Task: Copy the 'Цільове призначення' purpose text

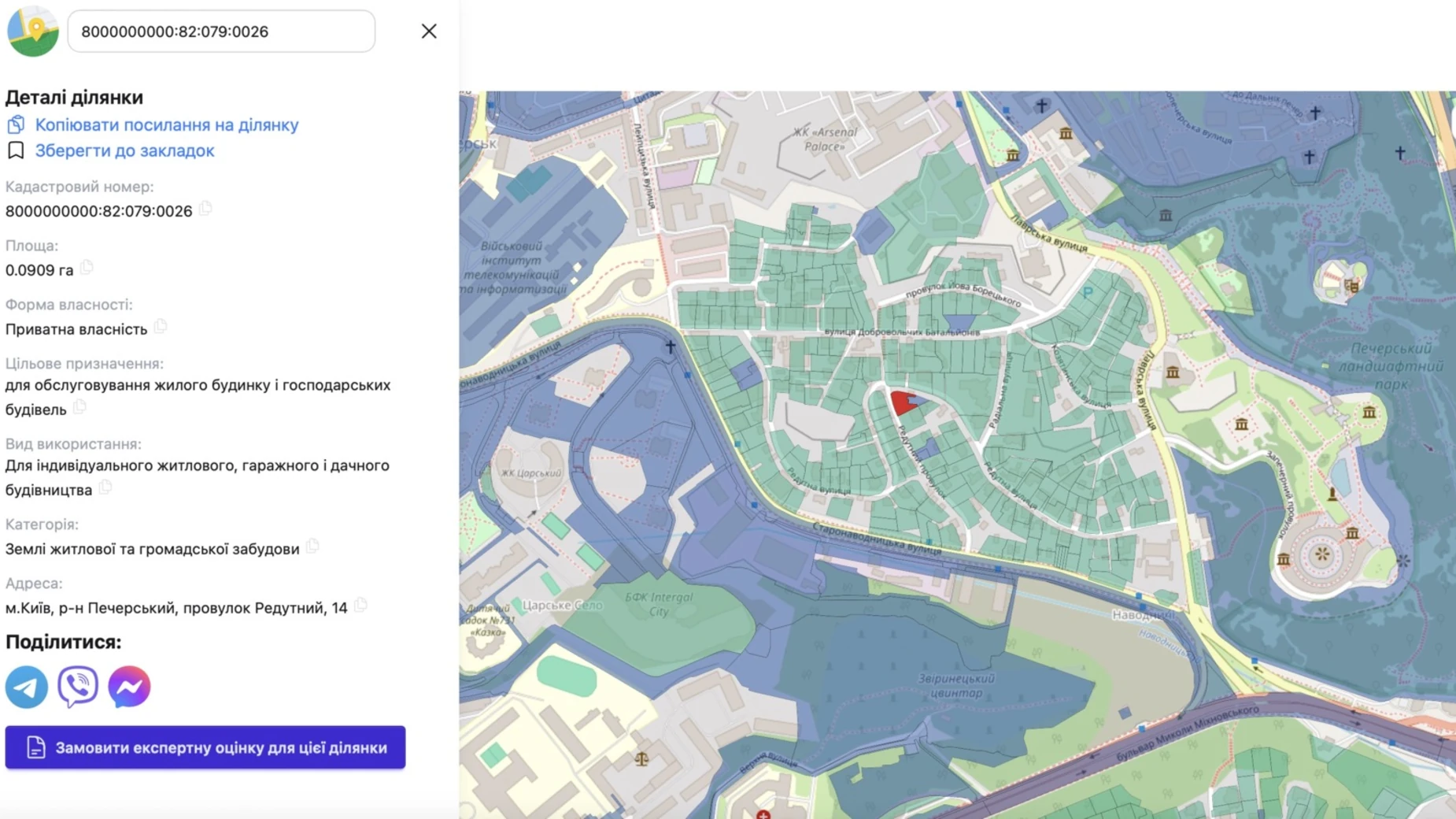Action: pos(79,407)
